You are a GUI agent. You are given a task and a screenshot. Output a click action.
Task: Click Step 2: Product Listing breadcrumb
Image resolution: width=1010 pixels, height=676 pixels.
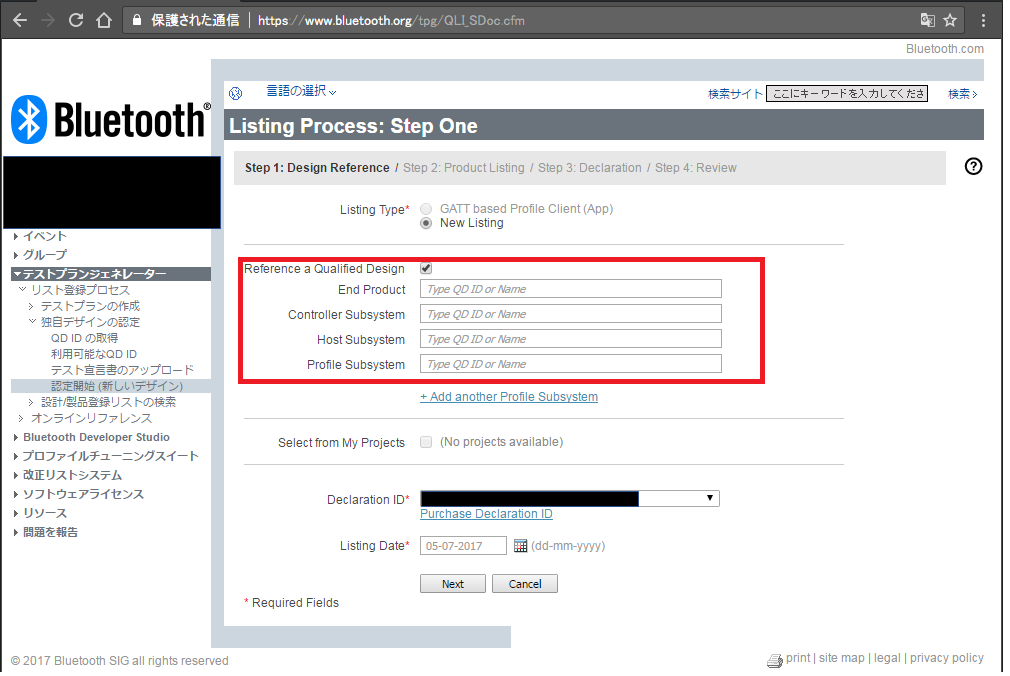pos(464,168)
